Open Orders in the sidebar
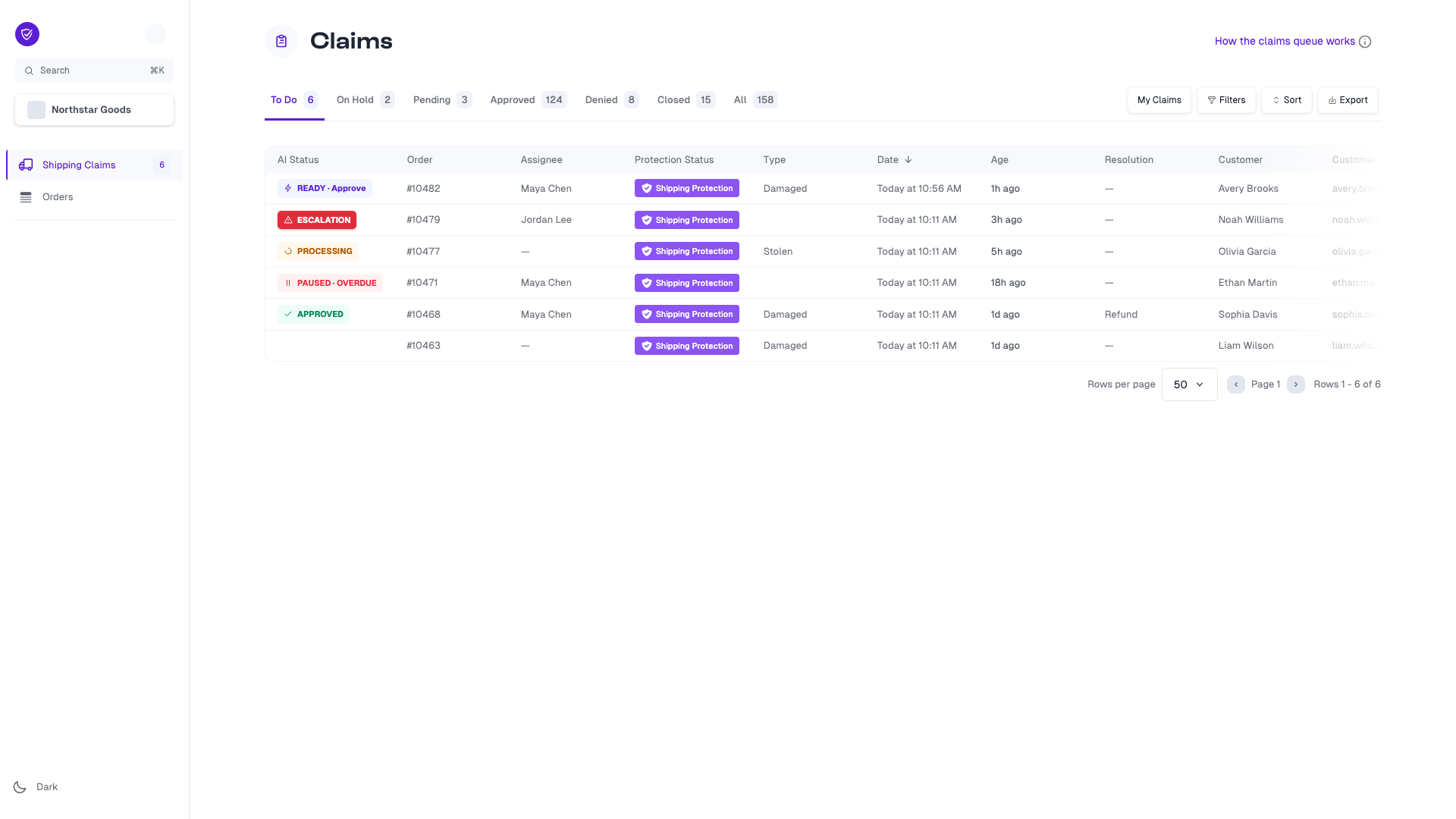Viewport: 1456px width, 819px height. tap(95, 197)
